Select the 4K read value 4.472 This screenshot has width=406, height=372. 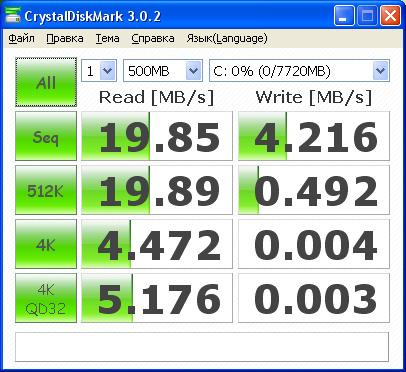tap(157, 244)
